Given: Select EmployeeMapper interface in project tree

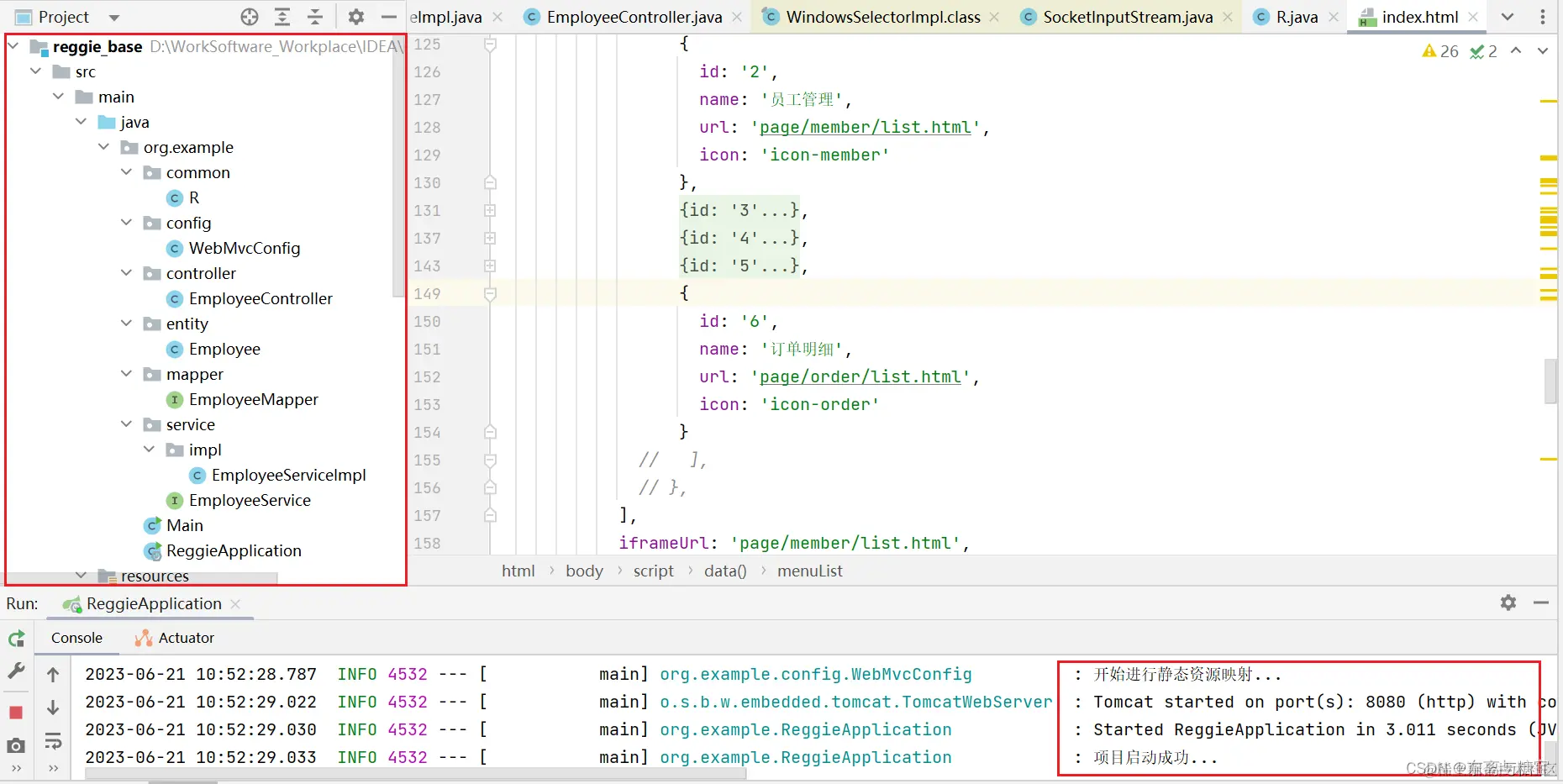Looking at the screenshot, I should (254, 399).
